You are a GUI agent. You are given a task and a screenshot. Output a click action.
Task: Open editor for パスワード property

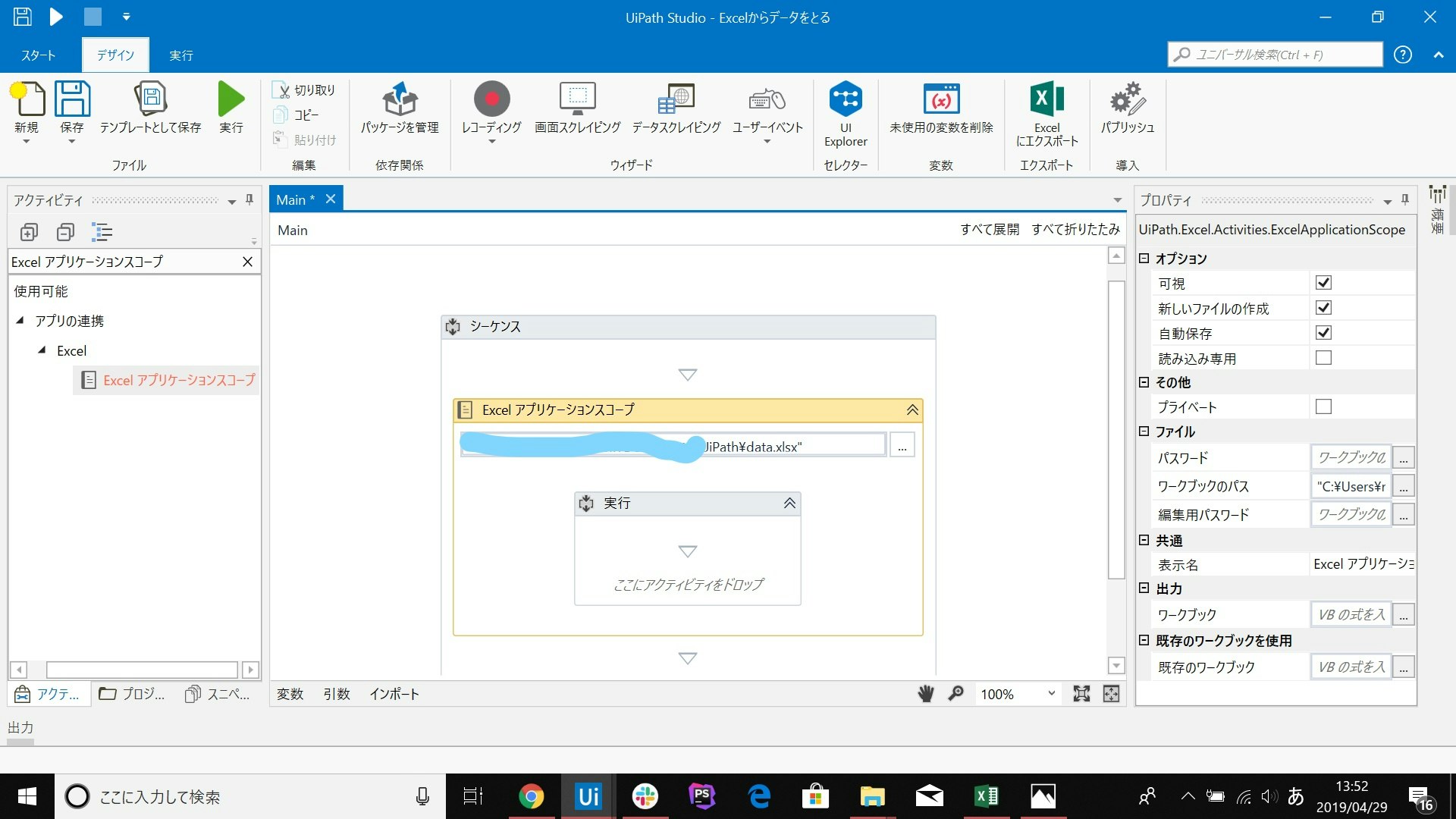click(x=1404, y=458)
